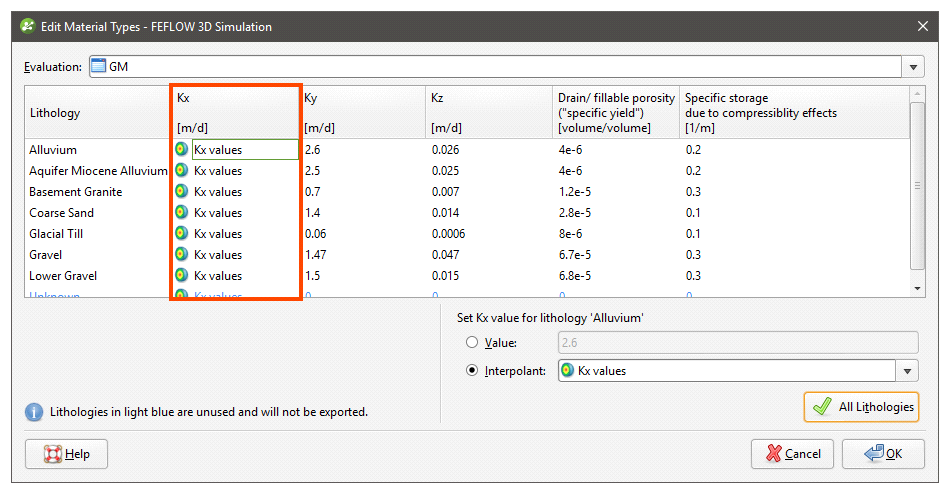Expand the Interpolant Kx values dropdown
Viewport: 939px width, 483px height.
[x=907, y=371]
